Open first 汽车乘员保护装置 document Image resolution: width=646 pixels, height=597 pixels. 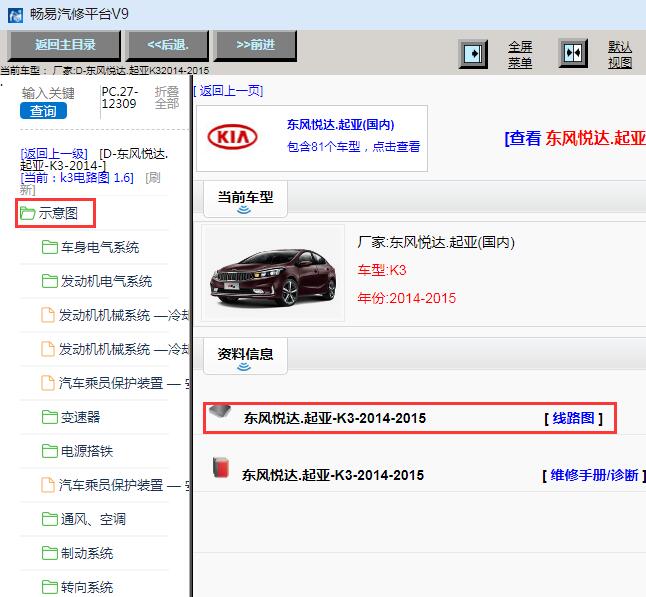pyautogui.click(x=124, y=383)
